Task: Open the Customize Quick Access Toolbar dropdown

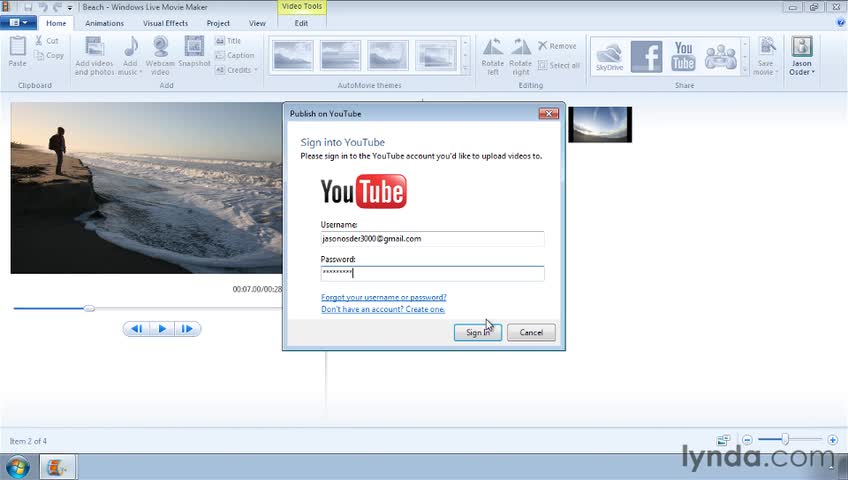Action: (x=70, y=8)
